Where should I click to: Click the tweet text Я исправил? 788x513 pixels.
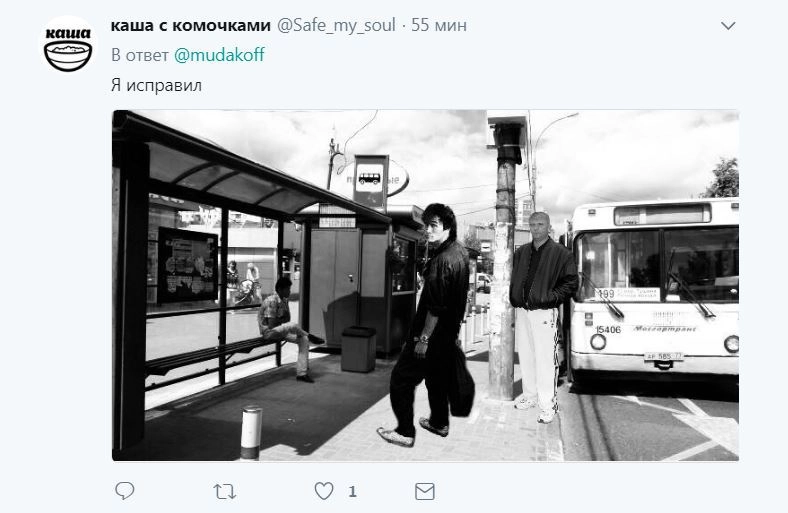tap(156, 85)
